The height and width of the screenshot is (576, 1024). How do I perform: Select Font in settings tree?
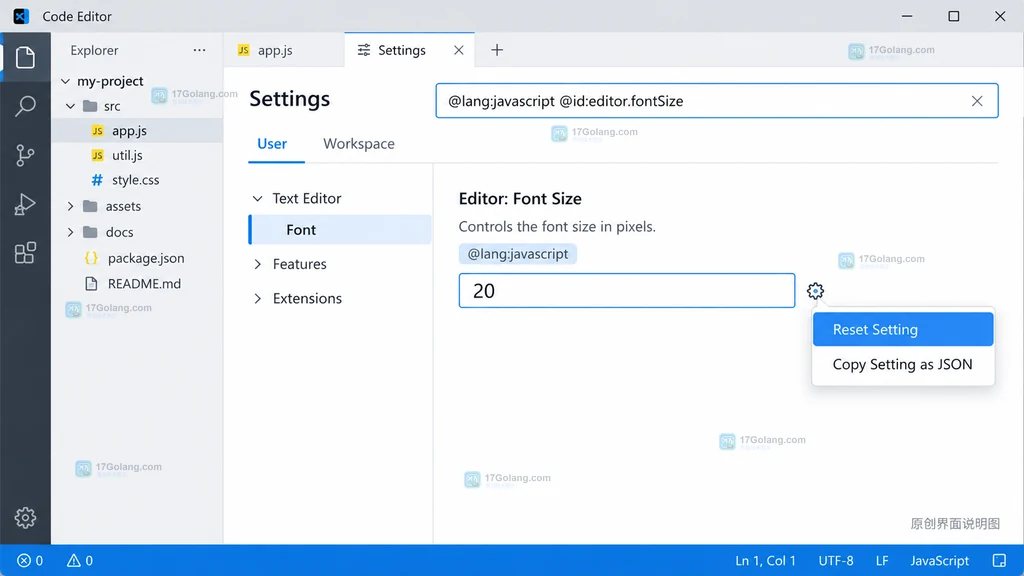pos(340,230)
